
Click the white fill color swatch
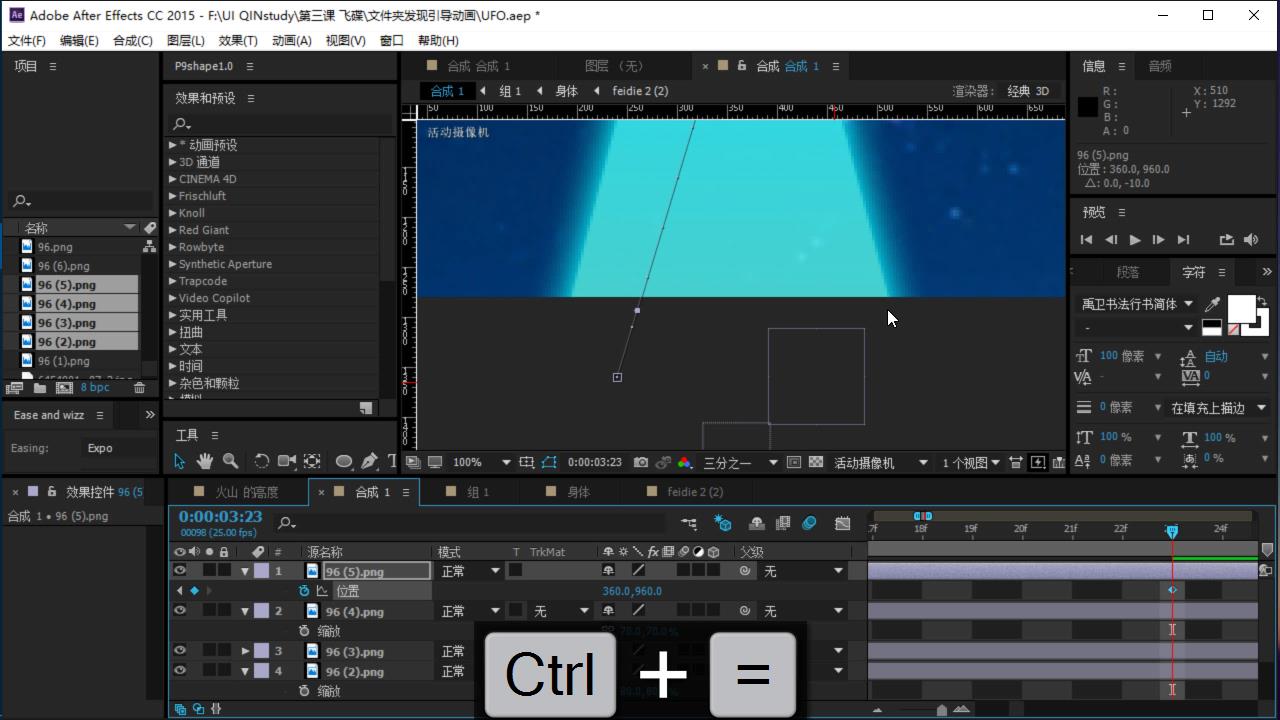click(x=1241, y=308)
